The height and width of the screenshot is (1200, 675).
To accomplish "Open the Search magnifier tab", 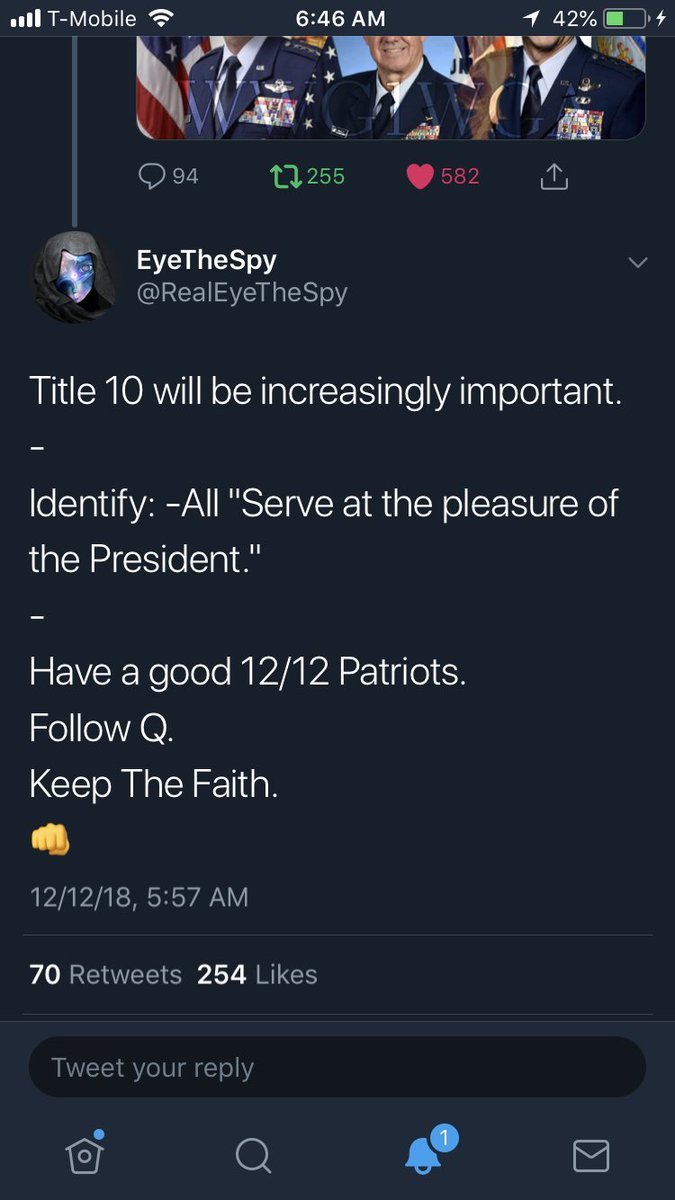I will 253,1155.
